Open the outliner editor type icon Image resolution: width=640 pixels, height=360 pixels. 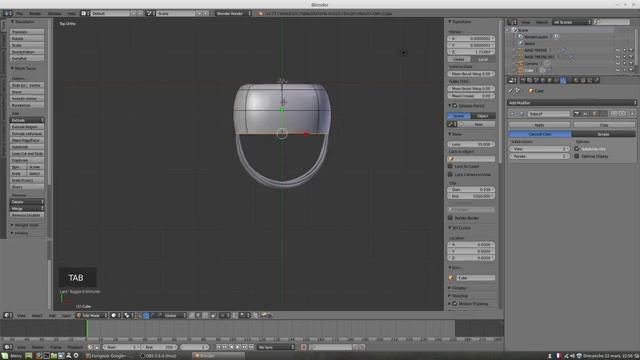[x=512, y=22]
